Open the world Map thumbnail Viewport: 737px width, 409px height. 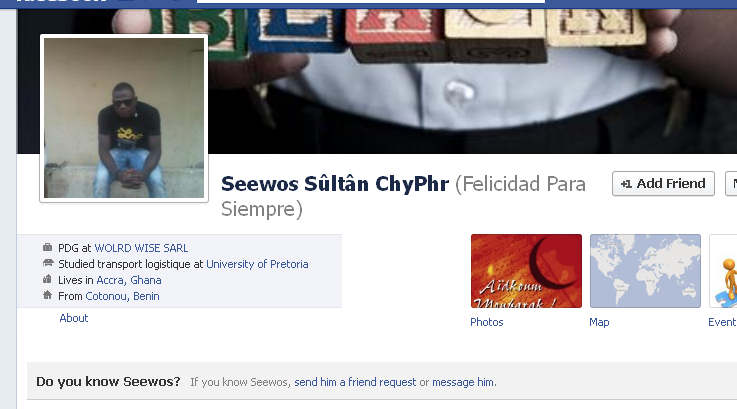tap(645, 271)
